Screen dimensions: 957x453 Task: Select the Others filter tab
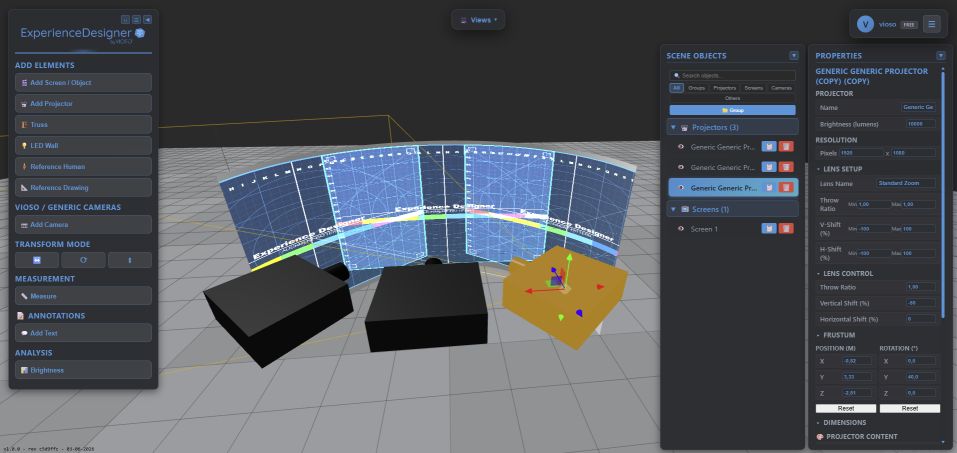tap(732, 98)
